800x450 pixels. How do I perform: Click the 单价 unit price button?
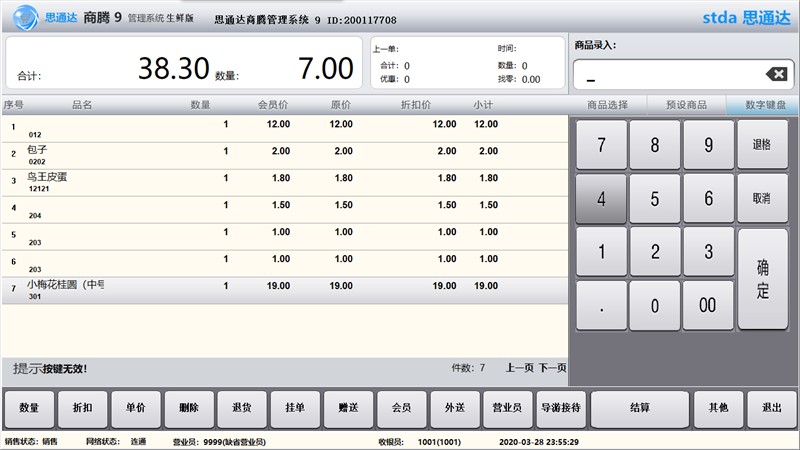(136, 408)
